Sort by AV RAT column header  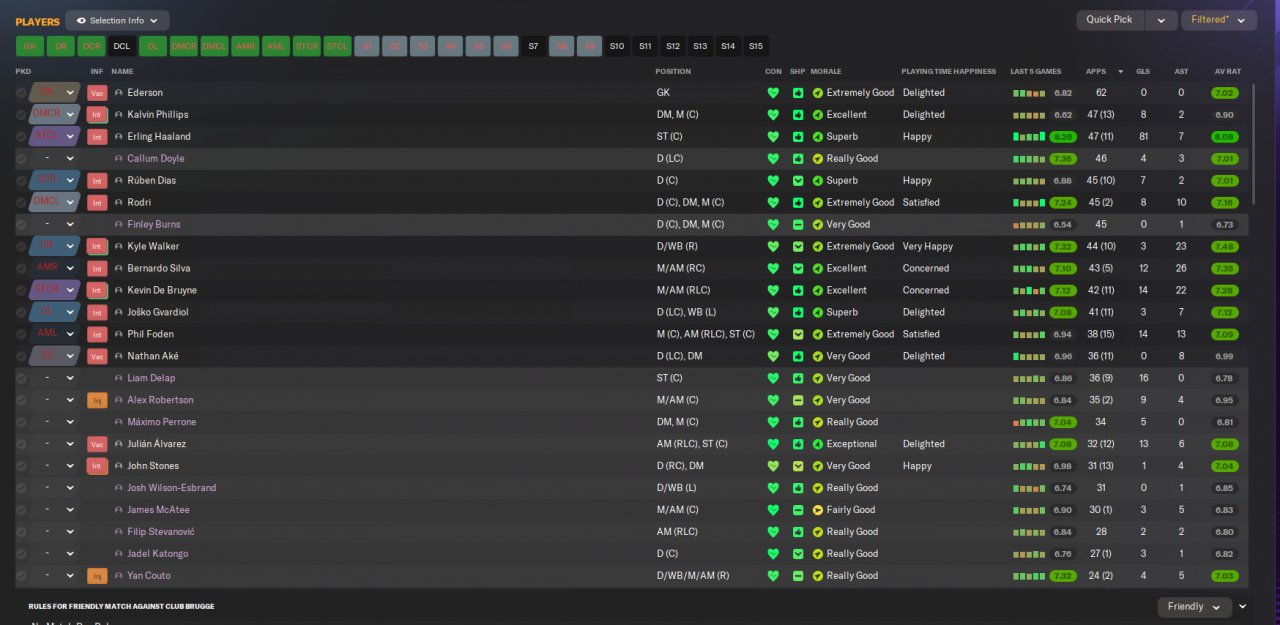(x=1227, y=72)
